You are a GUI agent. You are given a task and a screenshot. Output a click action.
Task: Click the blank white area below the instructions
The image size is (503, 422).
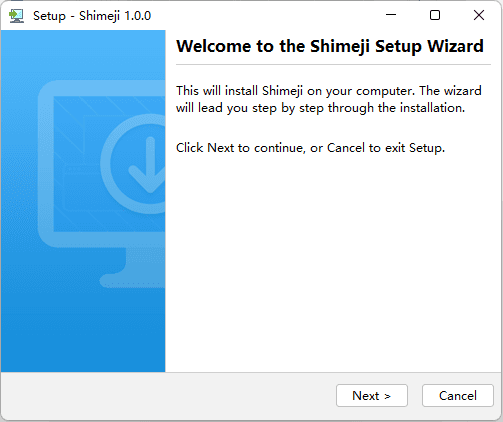333,263
